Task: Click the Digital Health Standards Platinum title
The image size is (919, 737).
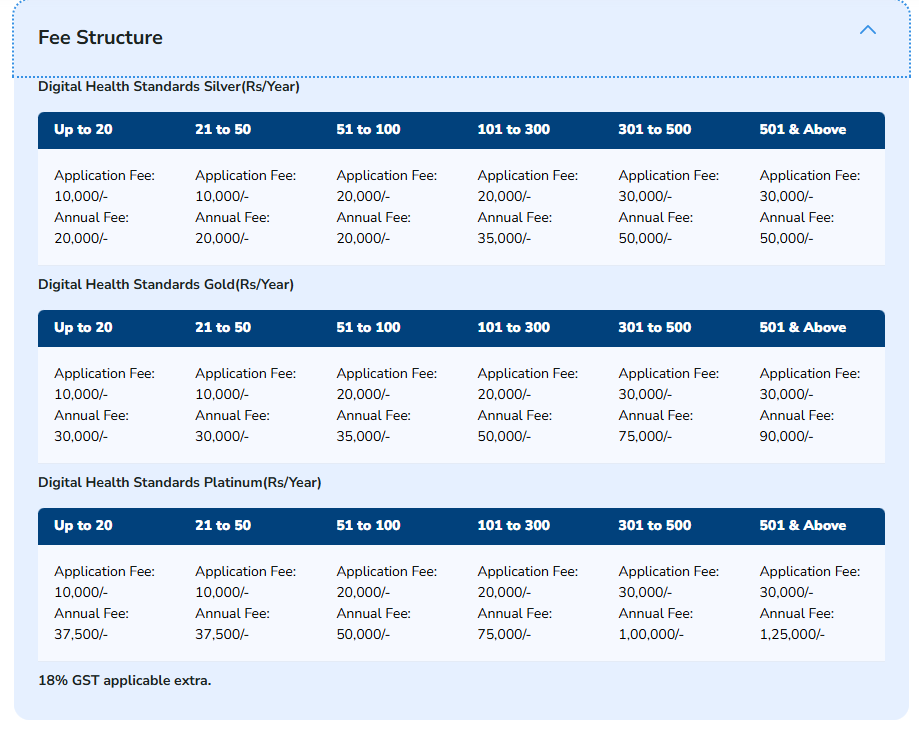Action: point(179,483)
